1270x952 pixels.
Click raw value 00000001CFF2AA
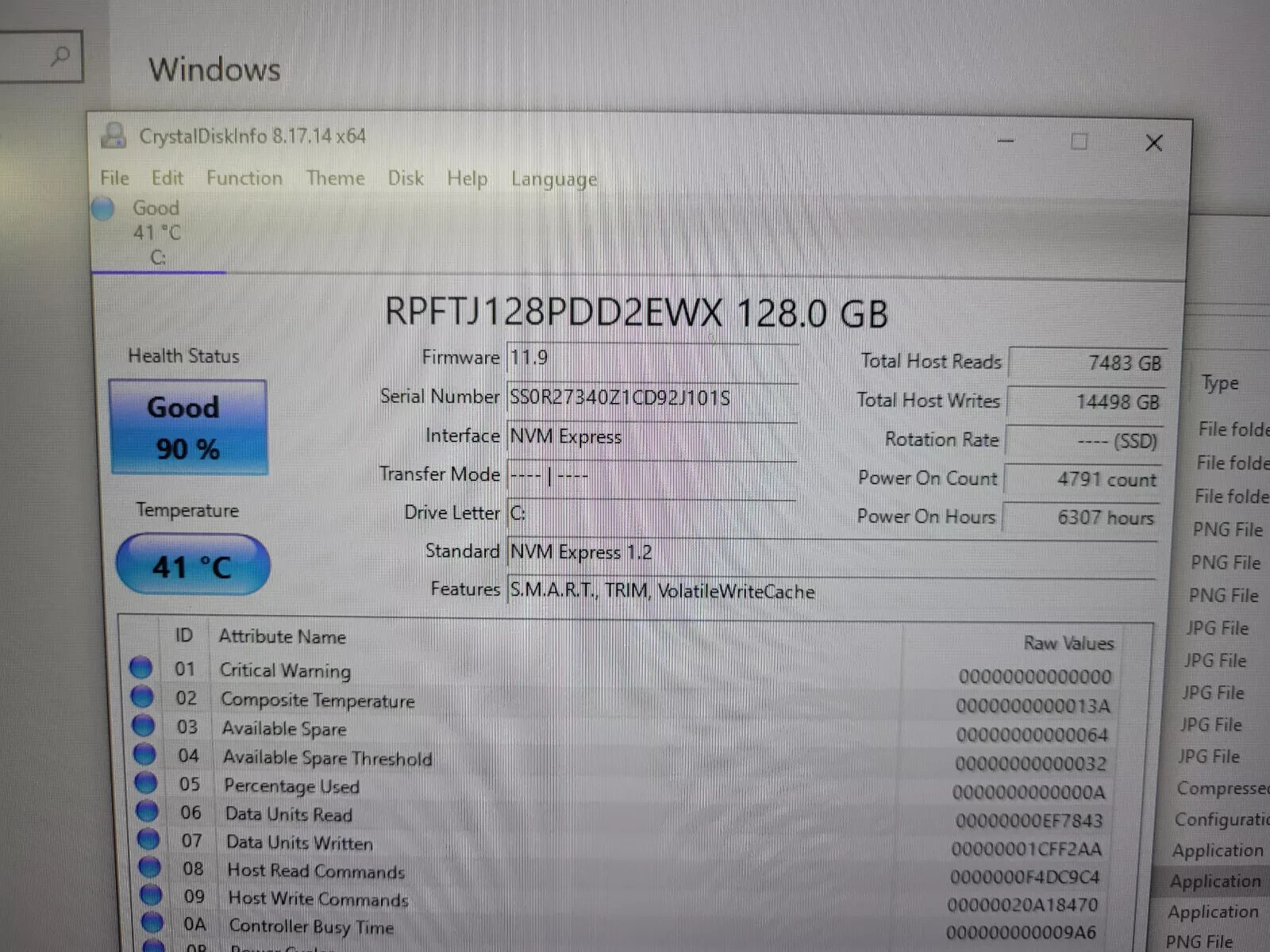coord(1026,849)
